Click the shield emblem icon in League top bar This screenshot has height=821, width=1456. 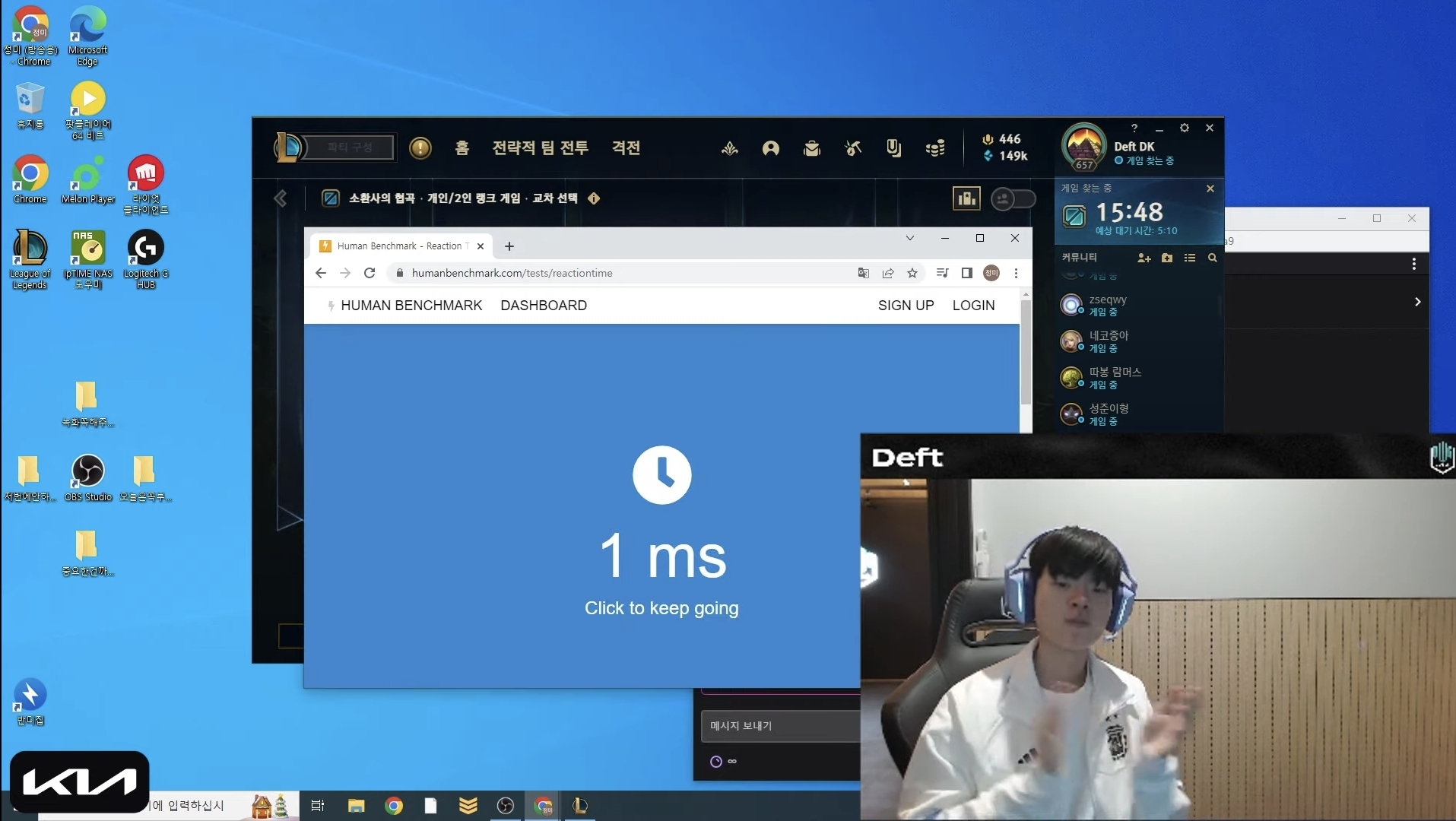894,148
